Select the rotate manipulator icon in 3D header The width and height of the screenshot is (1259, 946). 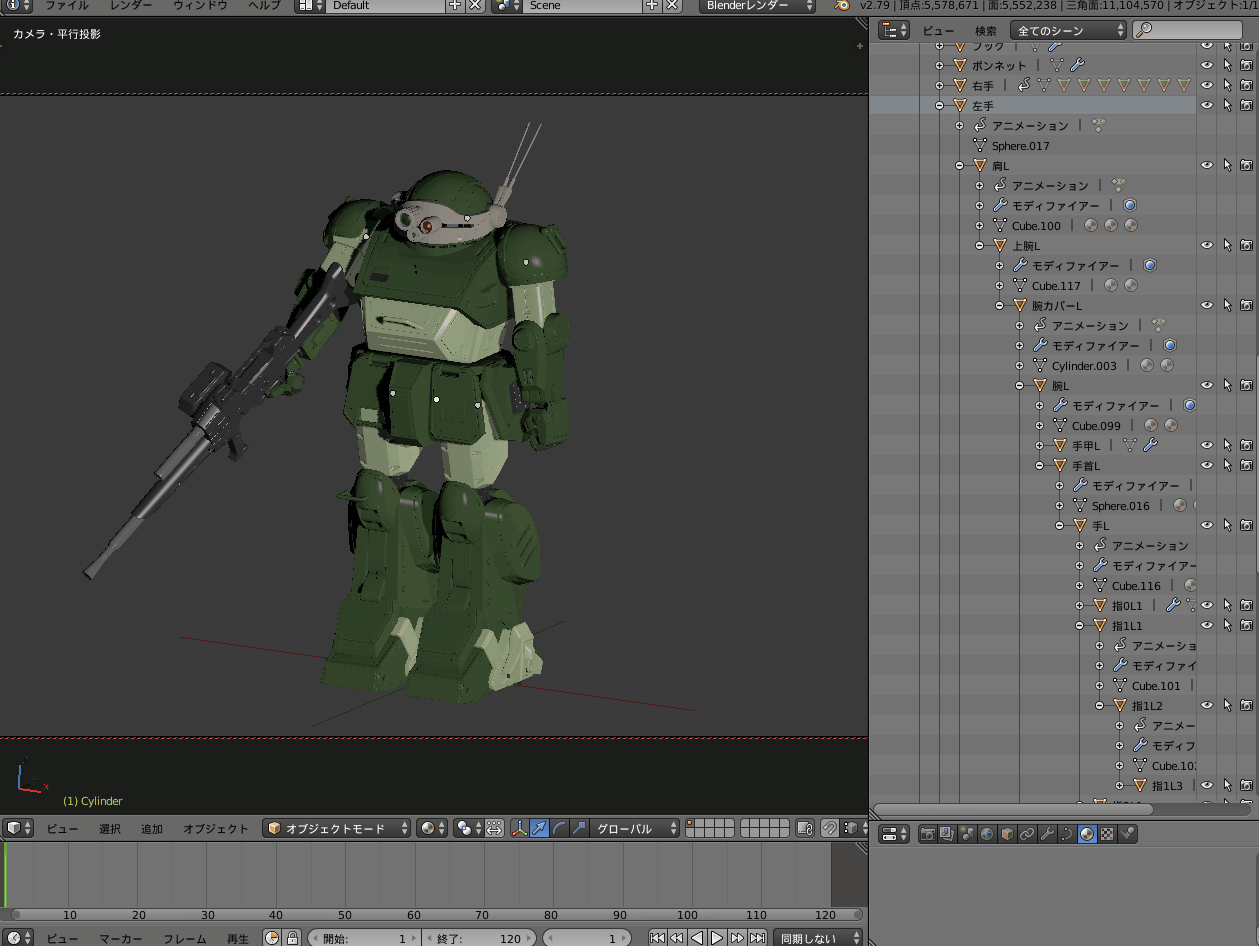559,828
